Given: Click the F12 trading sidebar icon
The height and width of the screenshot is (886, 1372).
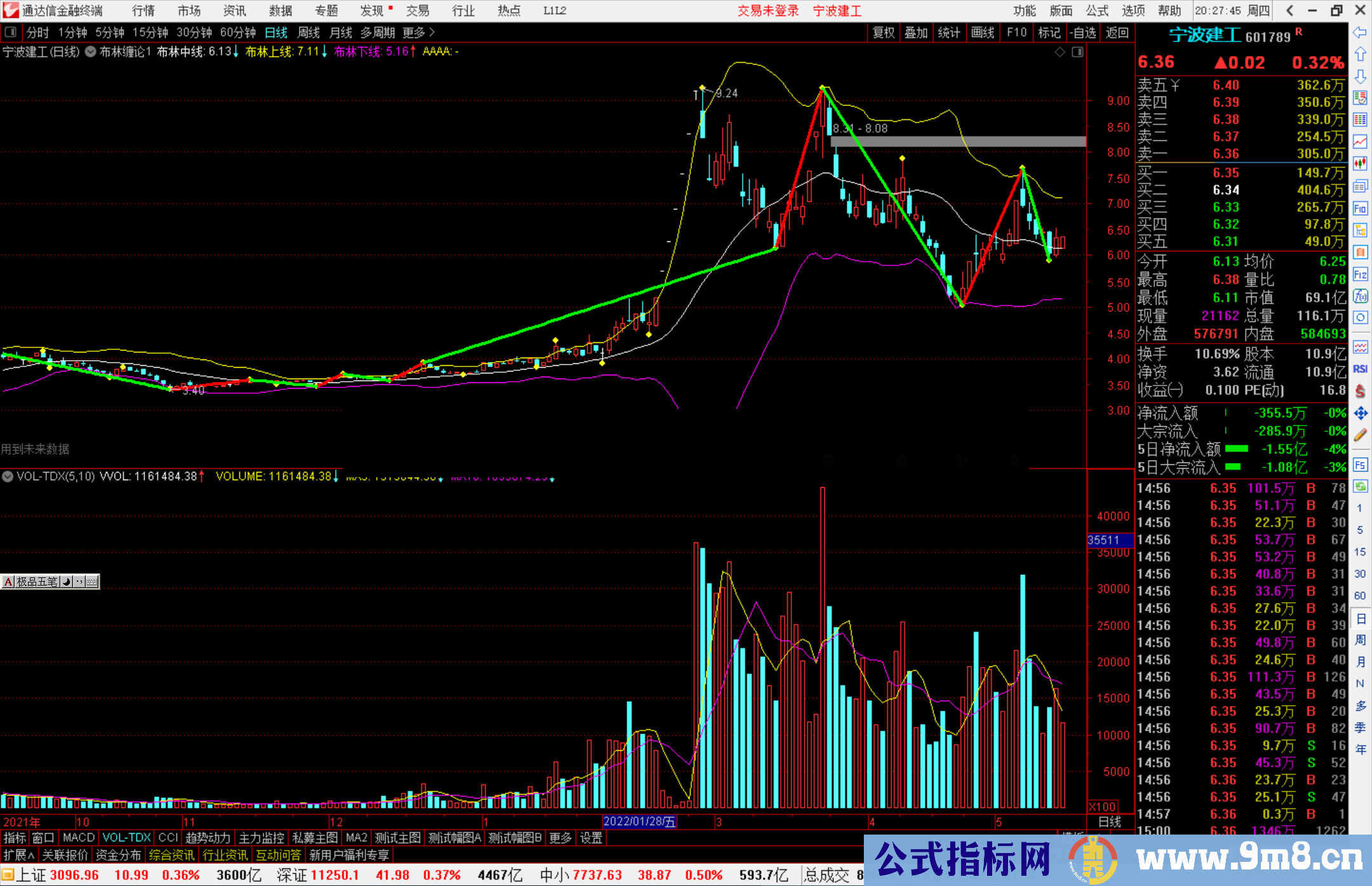Looking at the screenshot, I should coord(1360,274).
